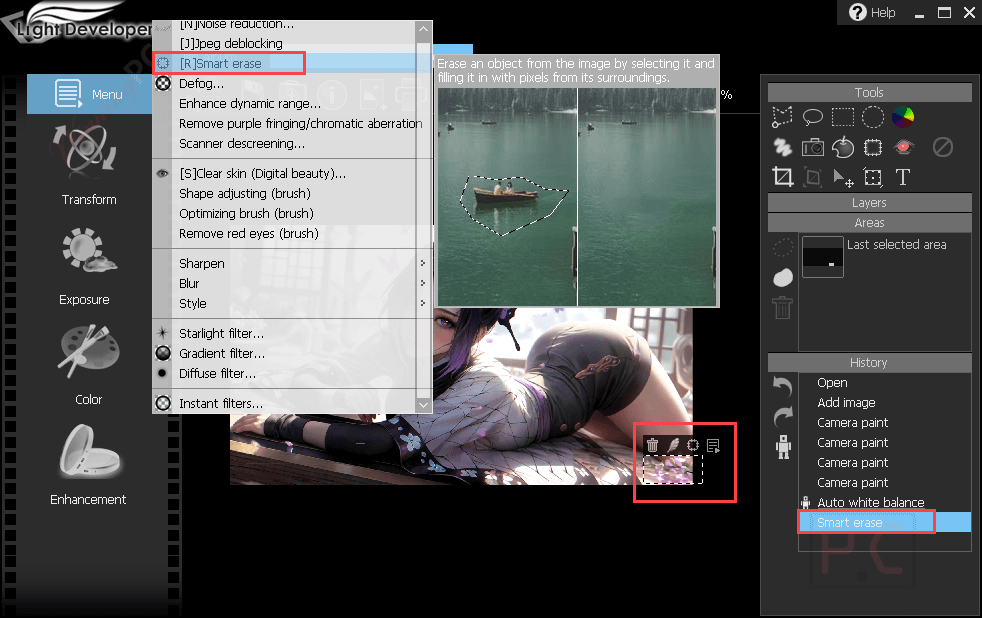The width and height of the screenshot is (982, 618).
Task: Choose [R]Smart erase from the menu
Action: click(x=284, y=63)
